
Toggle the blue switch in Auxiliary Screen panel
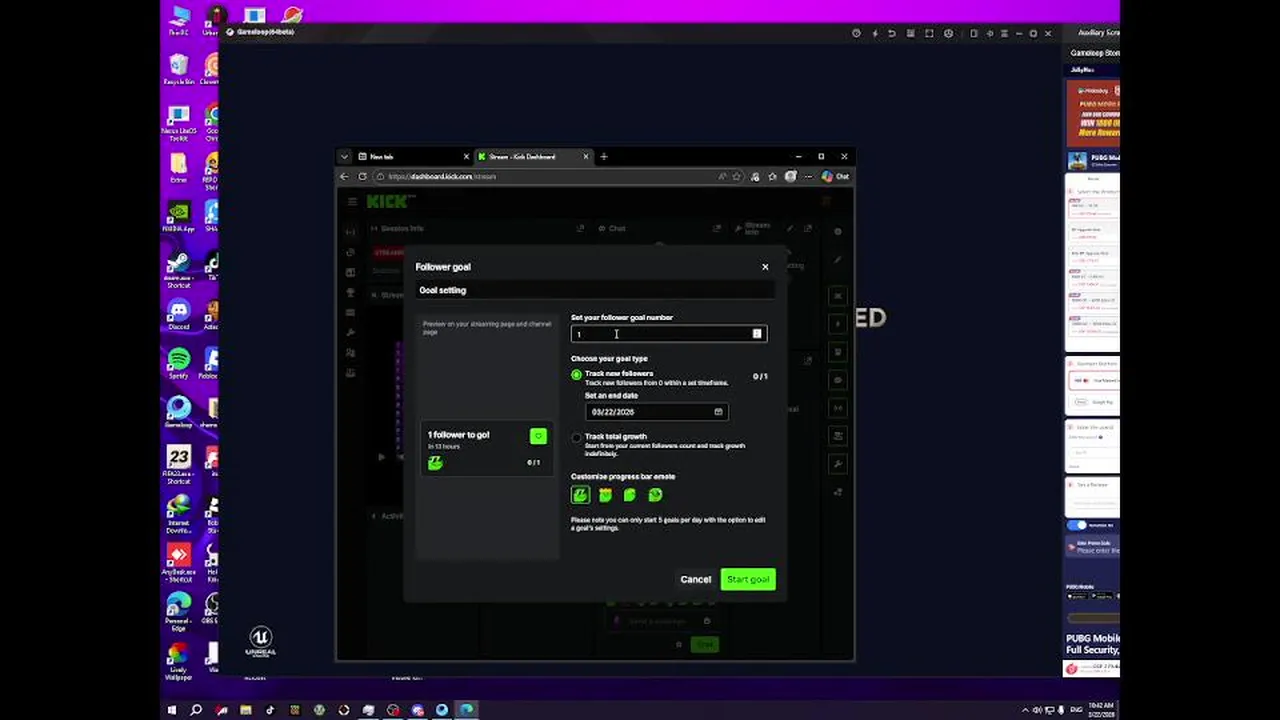1077,525
